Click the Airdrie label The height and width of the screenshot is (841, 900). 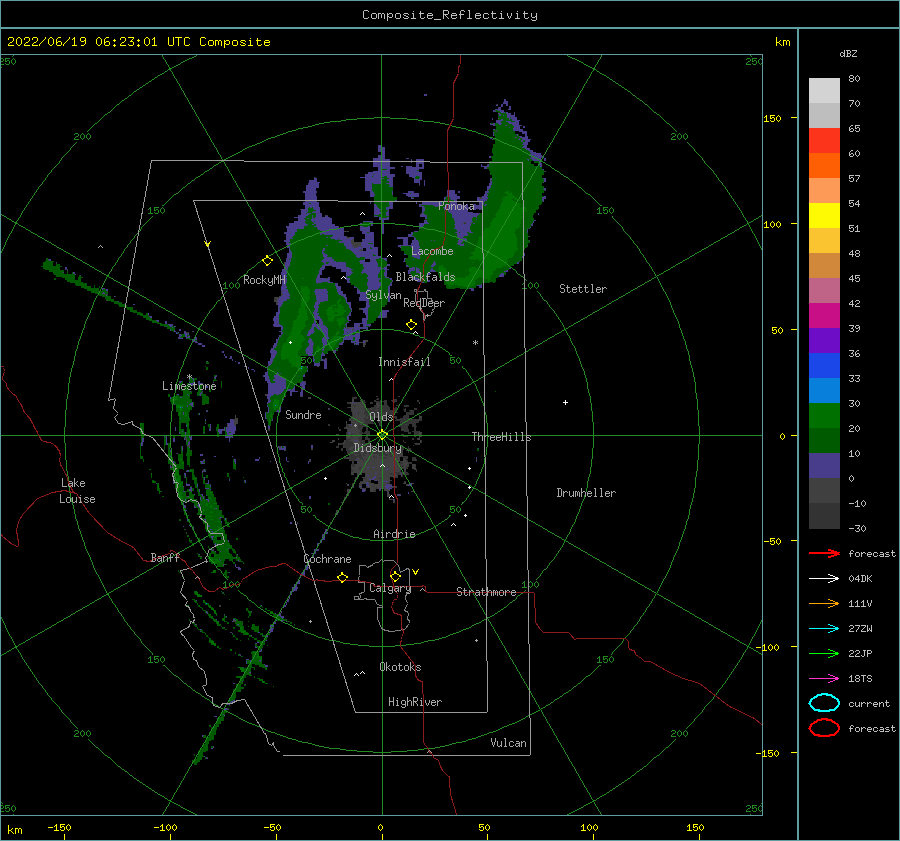point(394,534)
